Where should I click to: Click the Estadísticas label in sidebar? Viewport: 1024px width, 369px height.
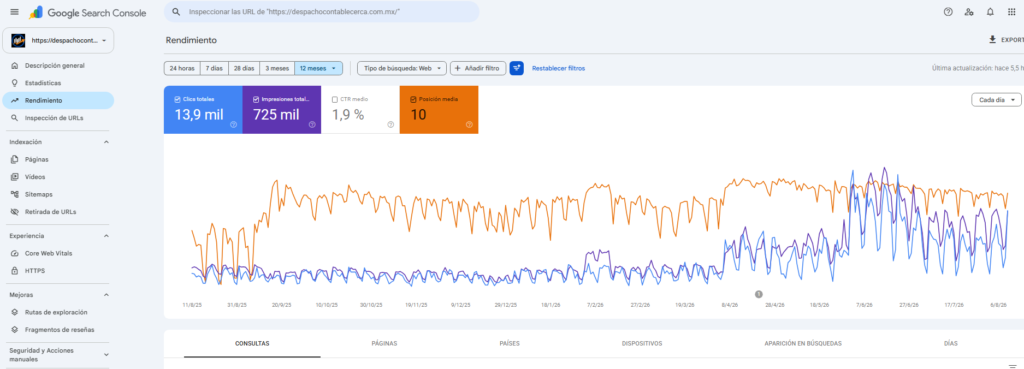point(43,83)
